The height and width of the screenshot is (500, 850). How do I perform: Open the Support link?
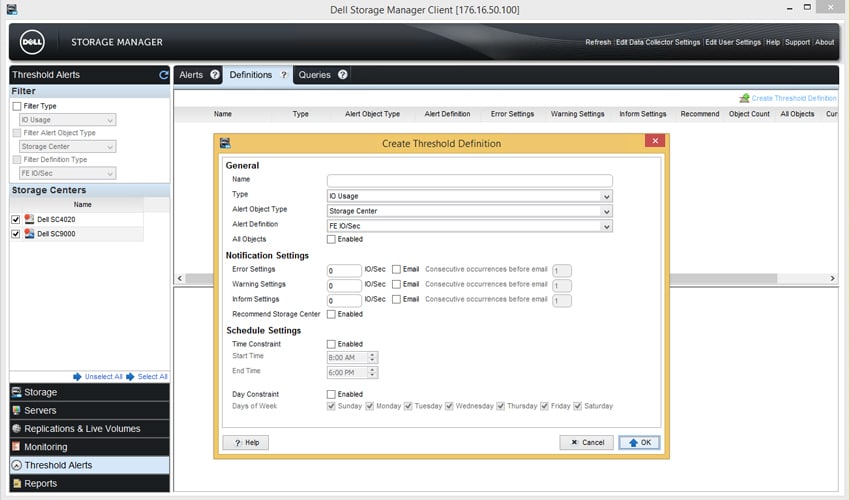pos(797,42)
